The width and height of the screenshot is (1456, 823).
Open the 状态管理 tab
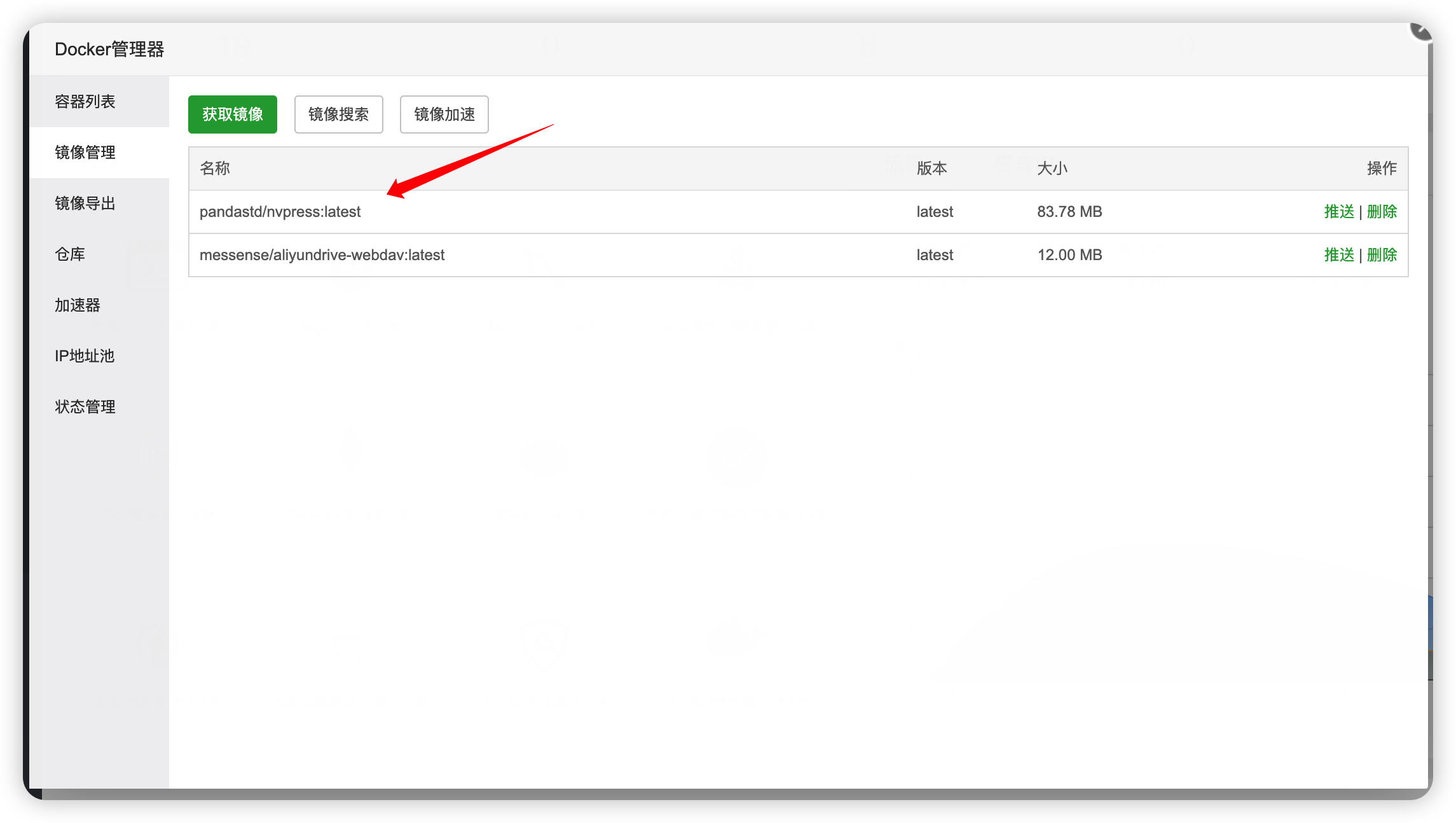pos(85,407)
